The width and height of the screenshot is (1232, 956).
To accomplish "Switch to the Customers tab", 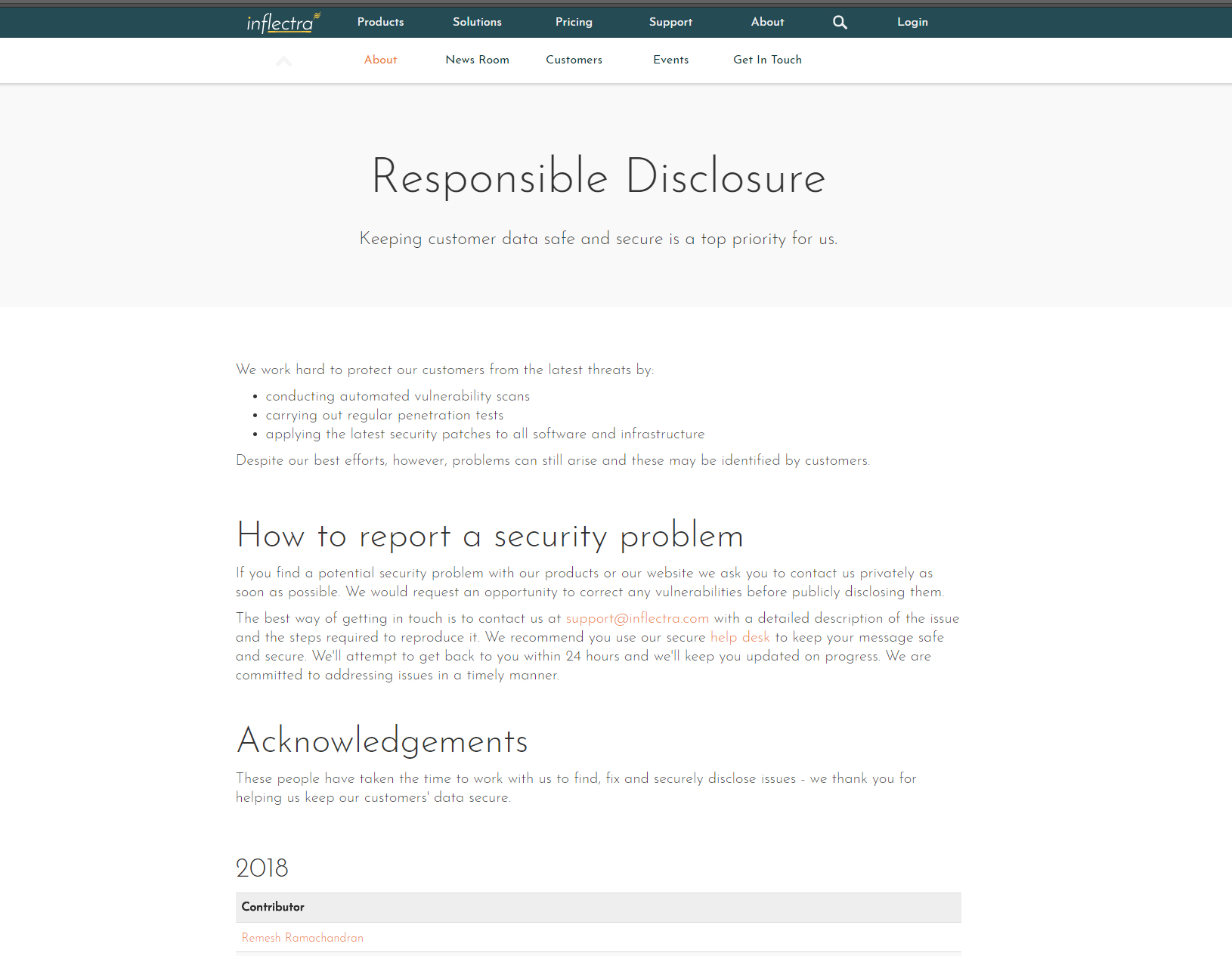I will tap(574, 60).
